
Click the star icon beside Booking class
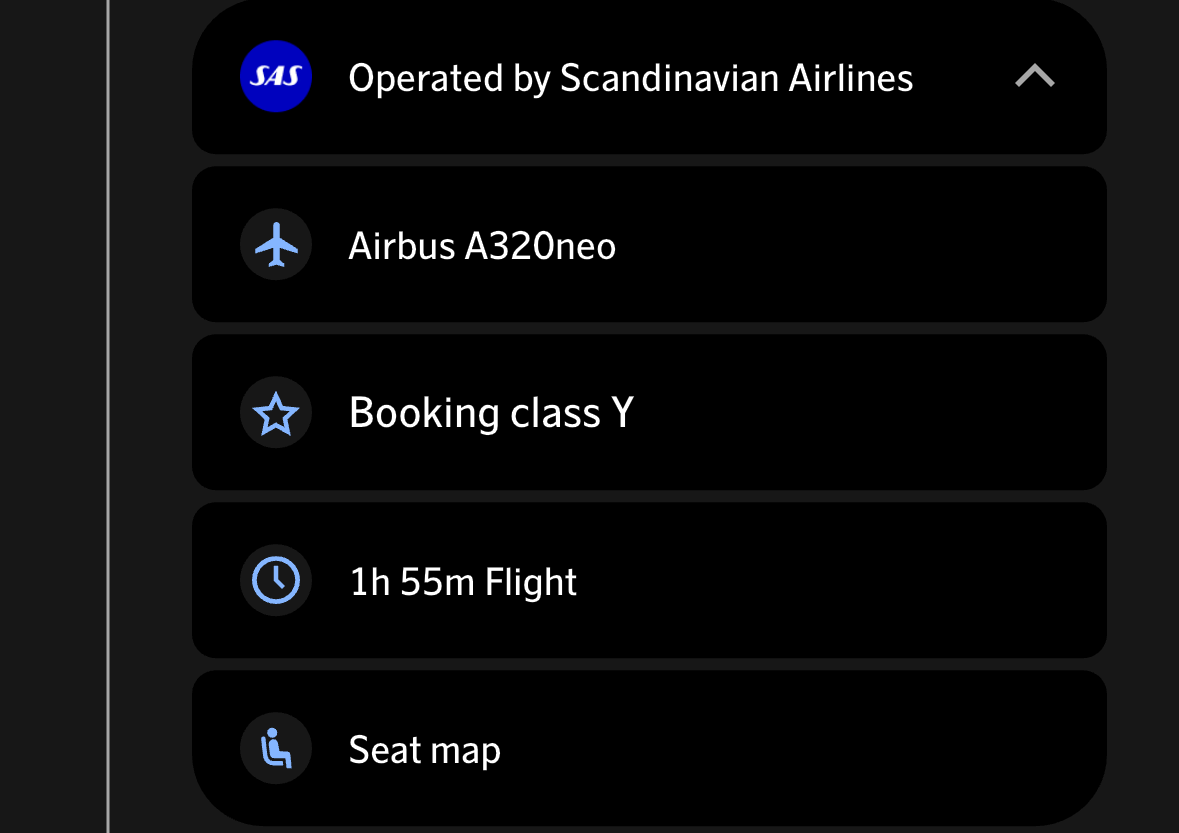[276, 413]
